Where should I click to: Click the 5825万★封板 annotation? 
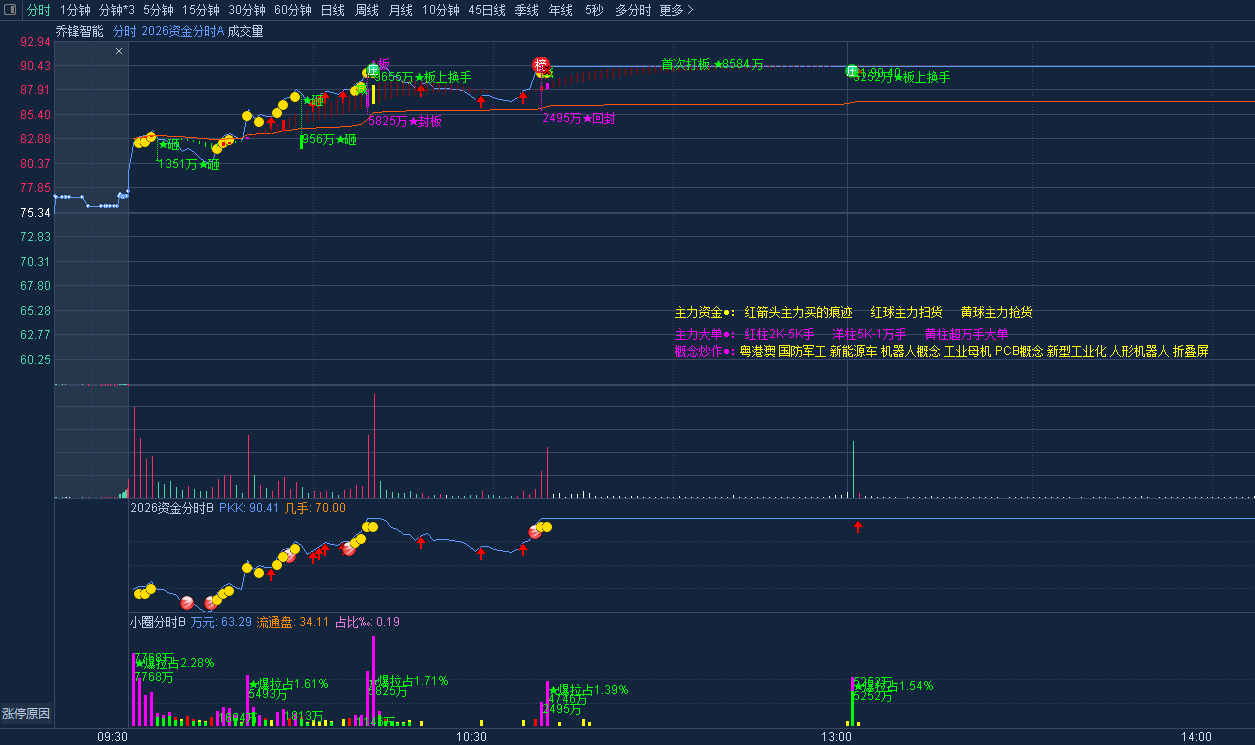(x=405, y=121)
